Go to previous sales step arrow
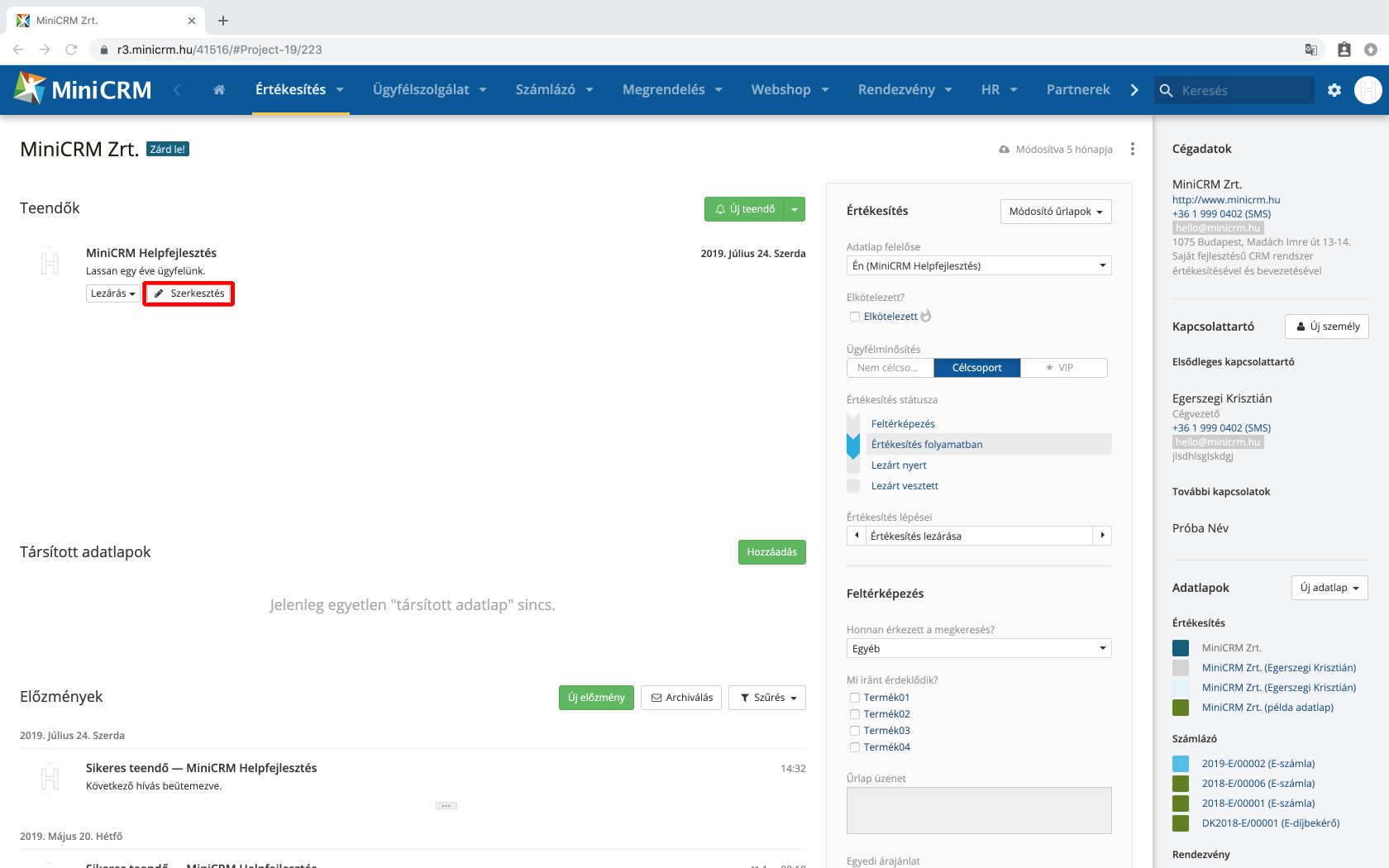 pyautogui.click(x=857, y=536)
